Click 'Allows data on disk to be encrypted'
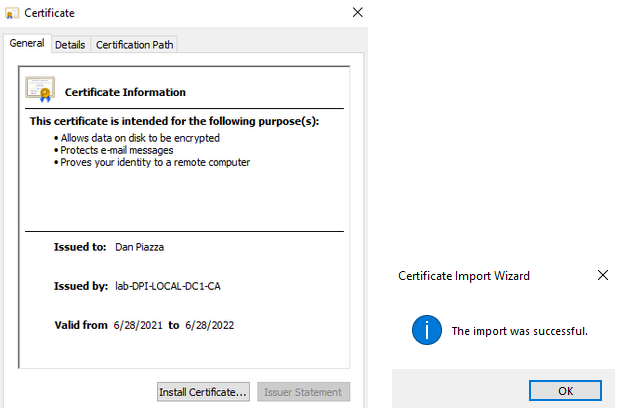This screenshot has width=621, height=408. point(140,138)
